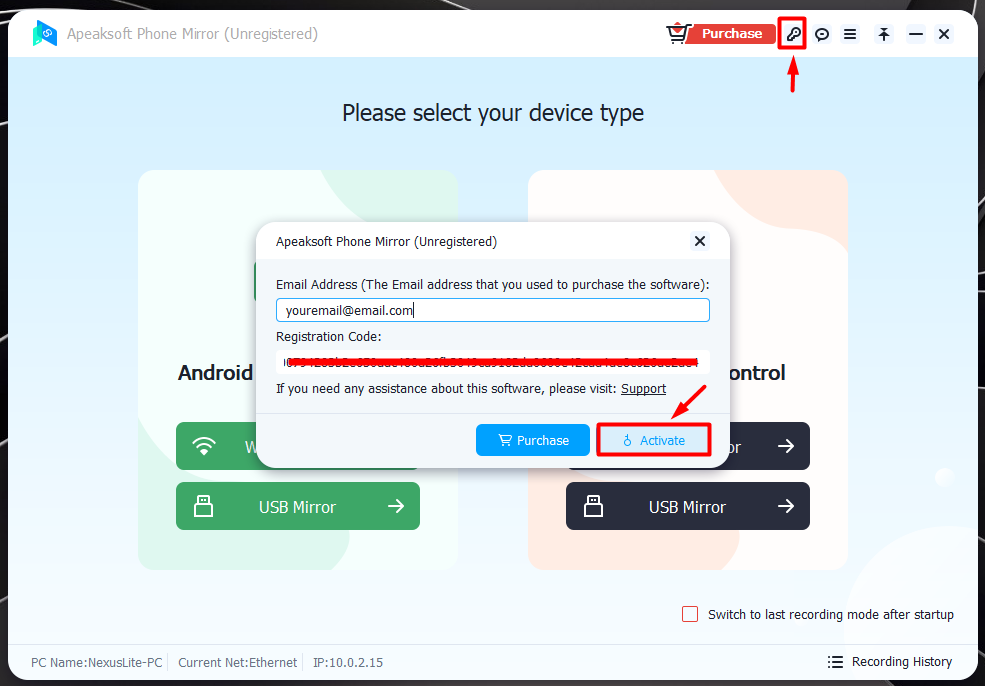
Task: Click the blue Purchase button in dialog
Action: [533, 440]
